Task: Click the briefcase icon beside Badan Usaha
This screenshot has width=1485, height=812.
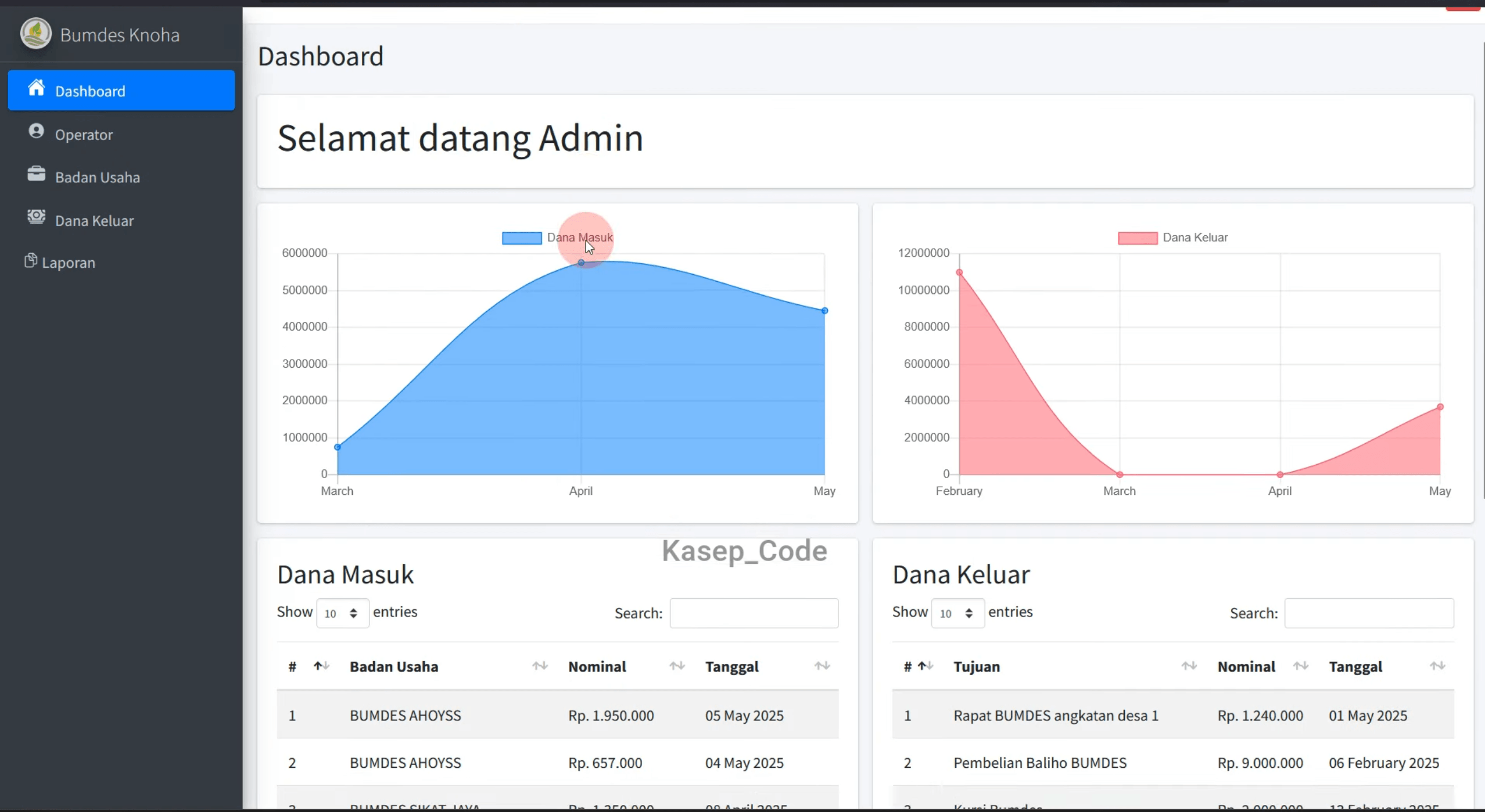Action: click(36, 174)
